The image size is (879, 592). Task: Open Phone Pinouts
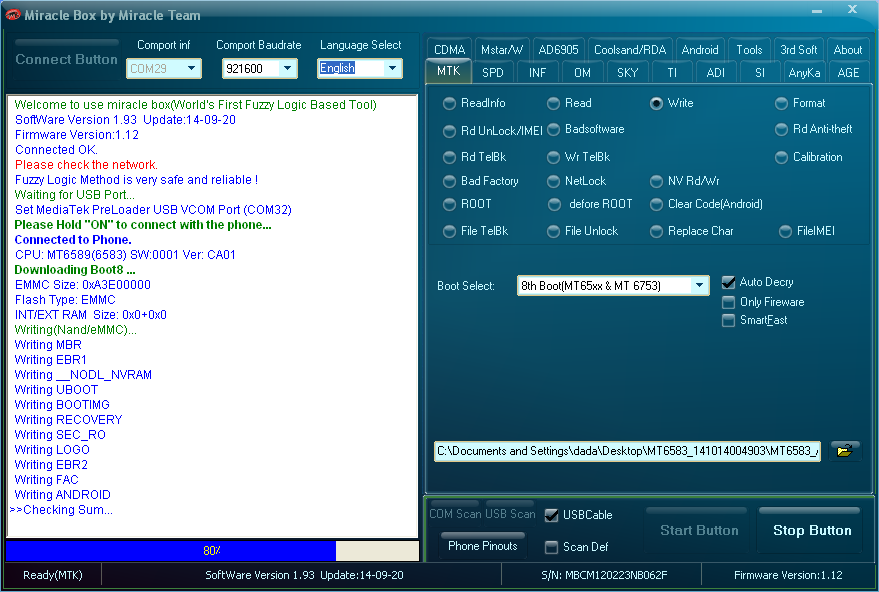pyautogui.click(x=483, y=545)
